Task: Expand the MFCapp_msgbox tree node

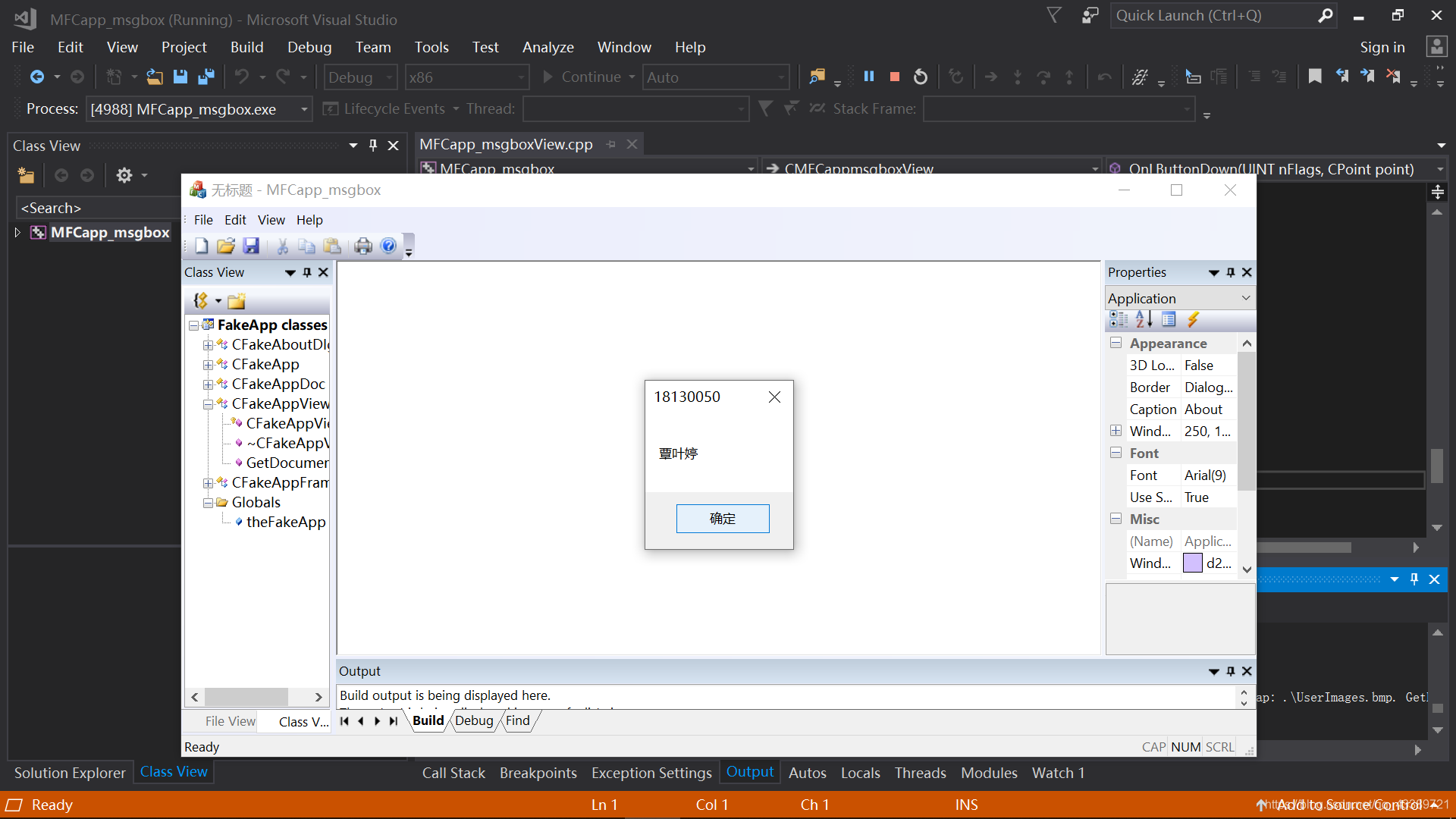Action: pyautogui.click(x=17, y=232)
